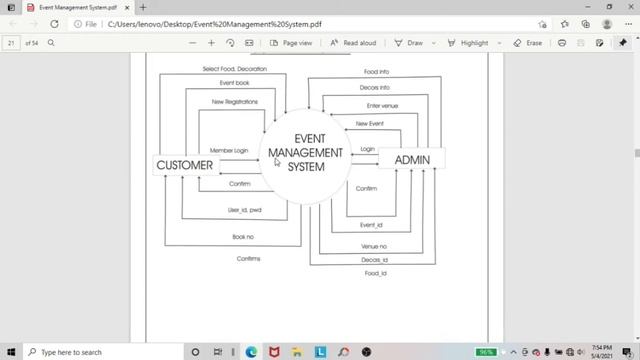Viewport: 640px width, 360px height.
Task: Open a new tab with plus icon
Action: pos(143,7)
